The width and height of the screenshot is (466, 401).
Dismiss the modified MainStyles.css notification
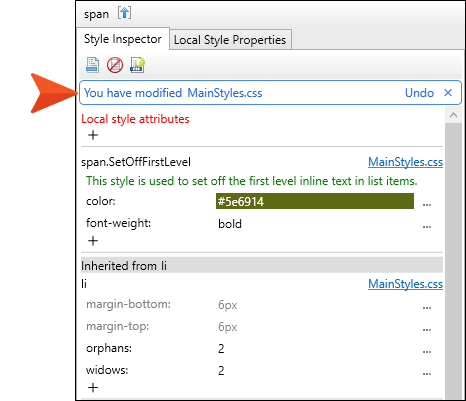[448, 93]
